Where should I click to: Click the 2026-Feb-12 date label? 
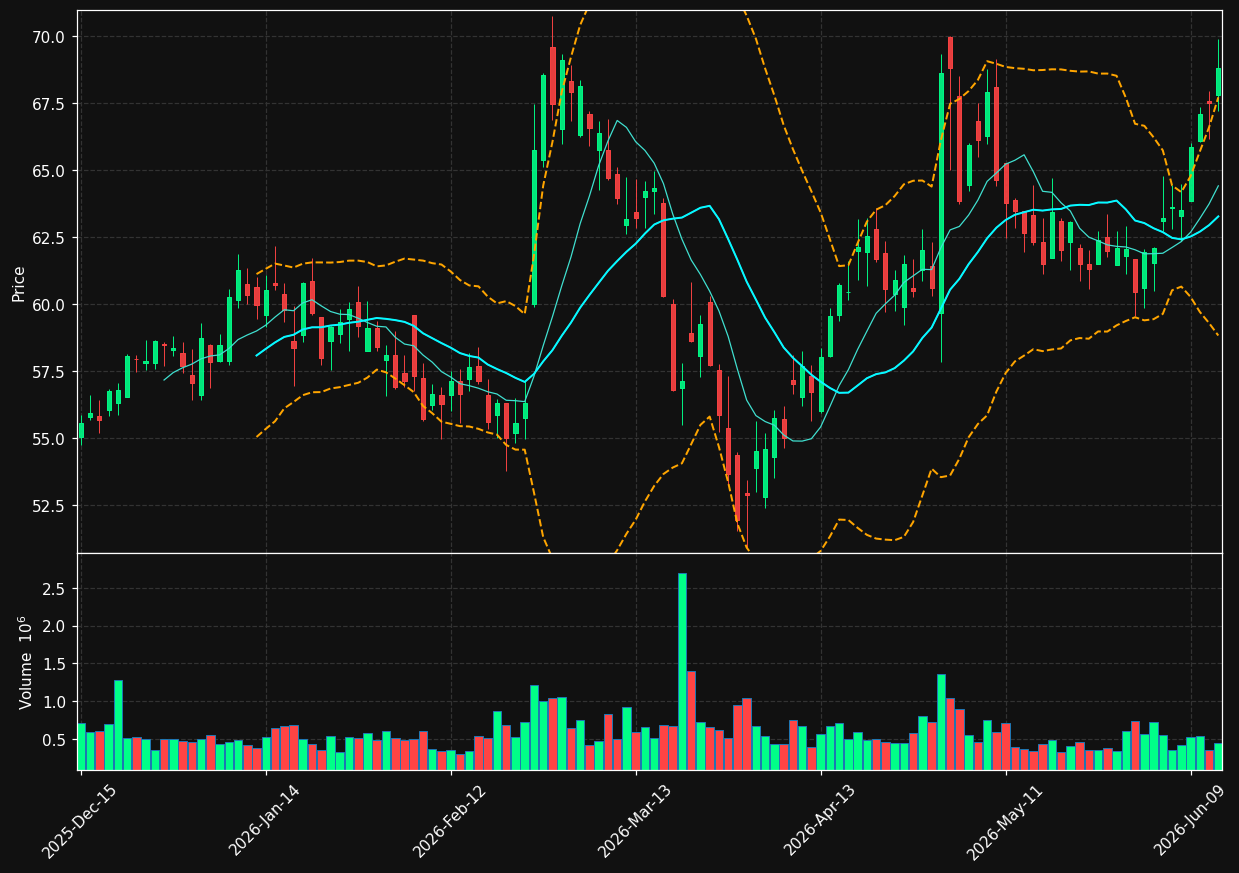tap(449, 821)
